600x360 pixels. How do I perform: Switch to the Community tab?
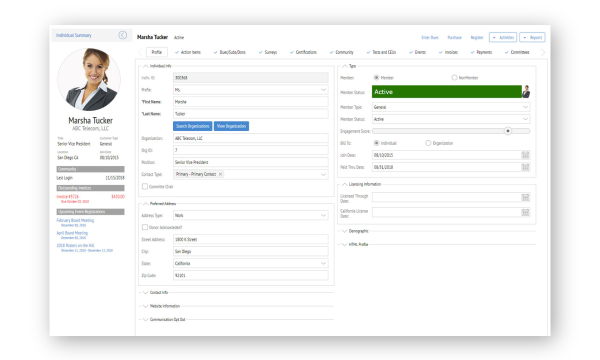click(341, 52)
